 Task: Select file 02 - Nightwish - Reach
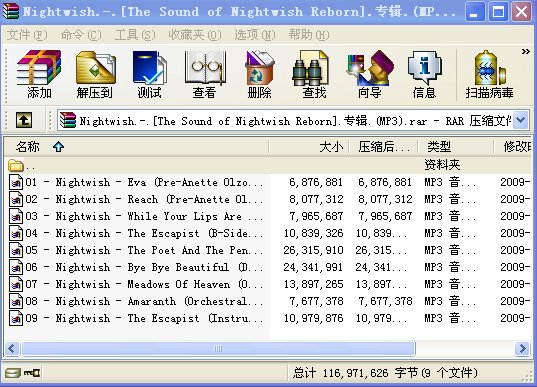[268, 199]
